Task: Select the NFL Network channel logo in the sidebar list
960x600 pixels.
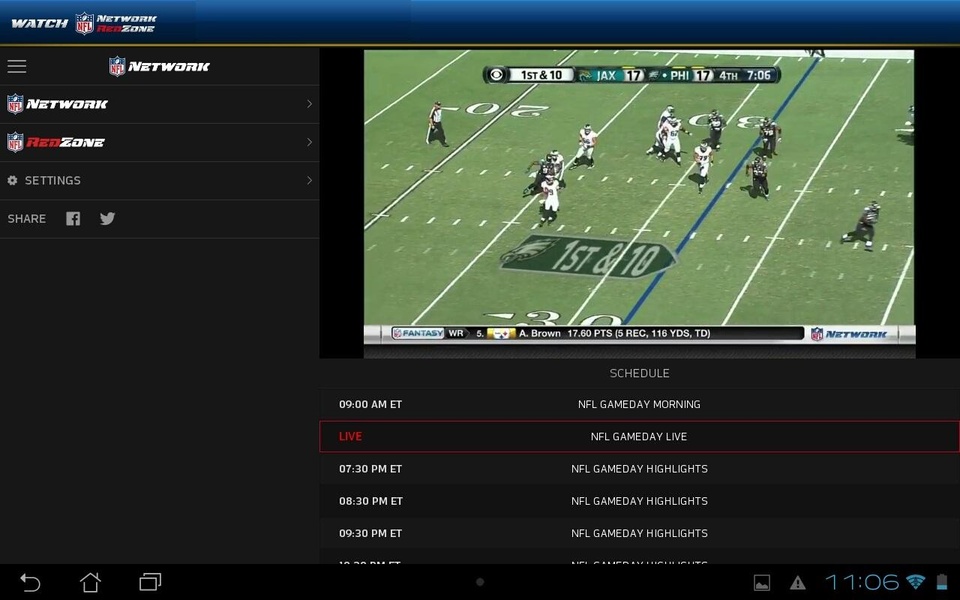Action: tap(58, 104)
